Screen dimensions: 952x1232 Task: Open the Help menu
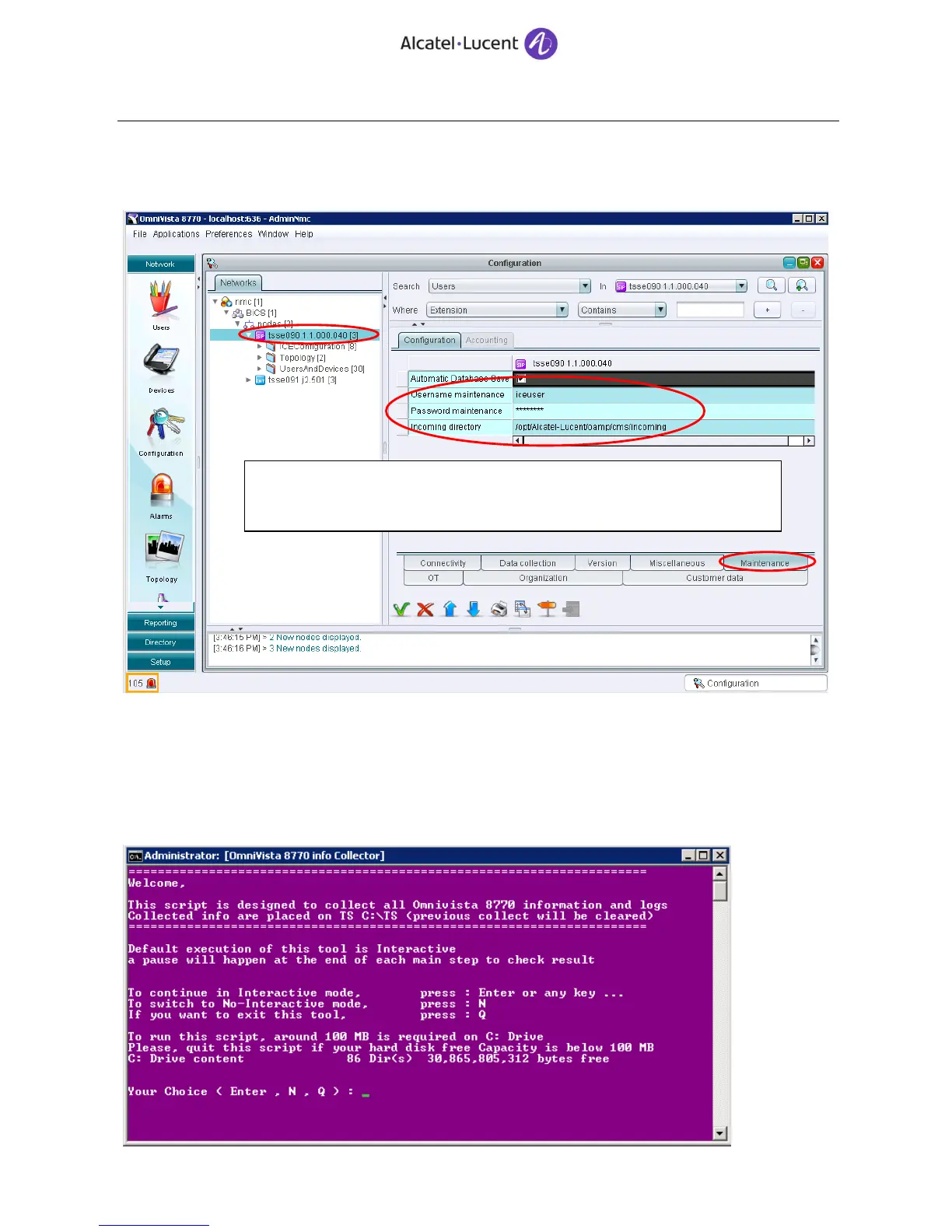[304, 234]
